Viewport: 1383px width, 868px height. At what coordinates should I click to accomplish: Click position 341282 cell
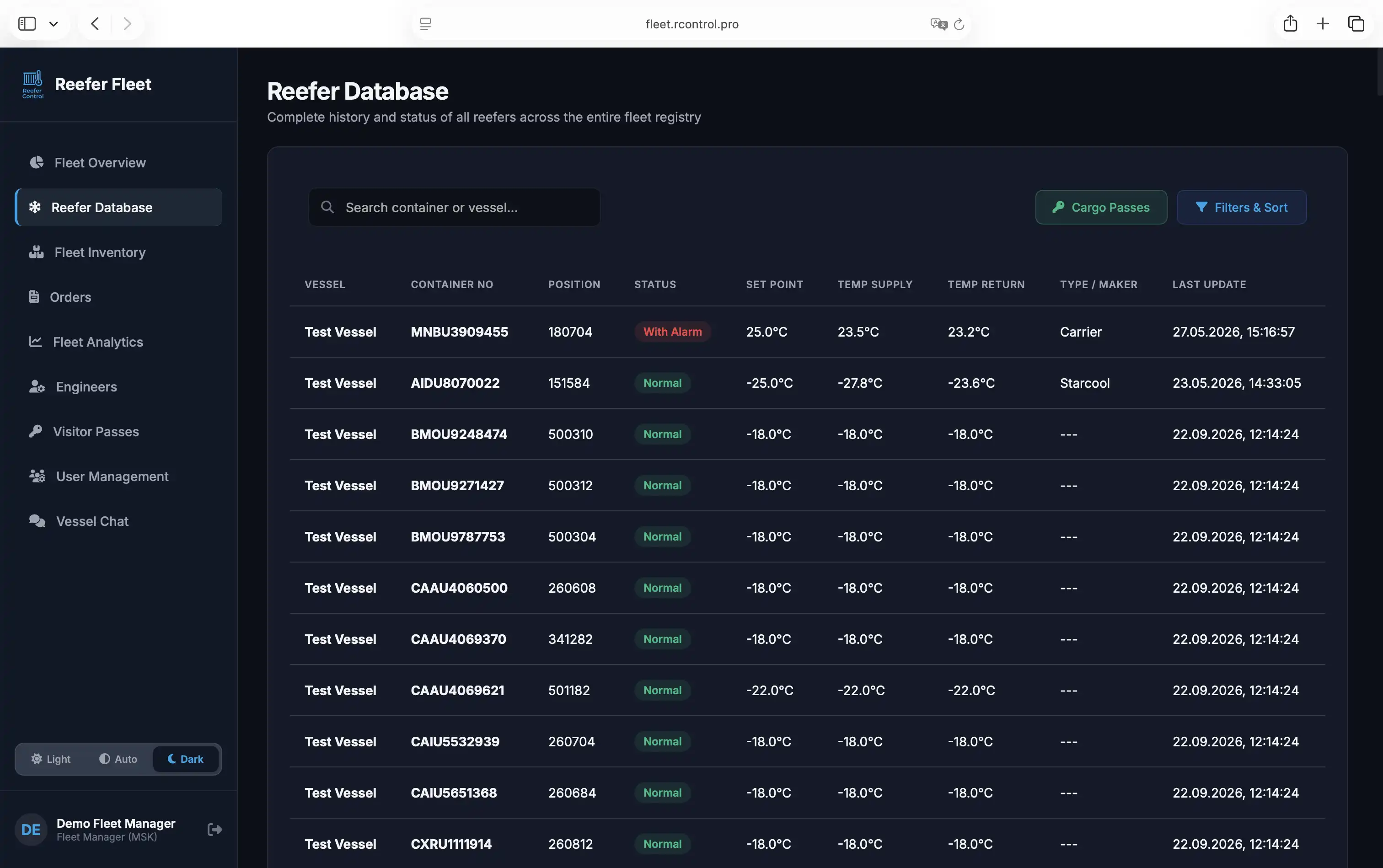pyautogui.click(x=570, y=639)
